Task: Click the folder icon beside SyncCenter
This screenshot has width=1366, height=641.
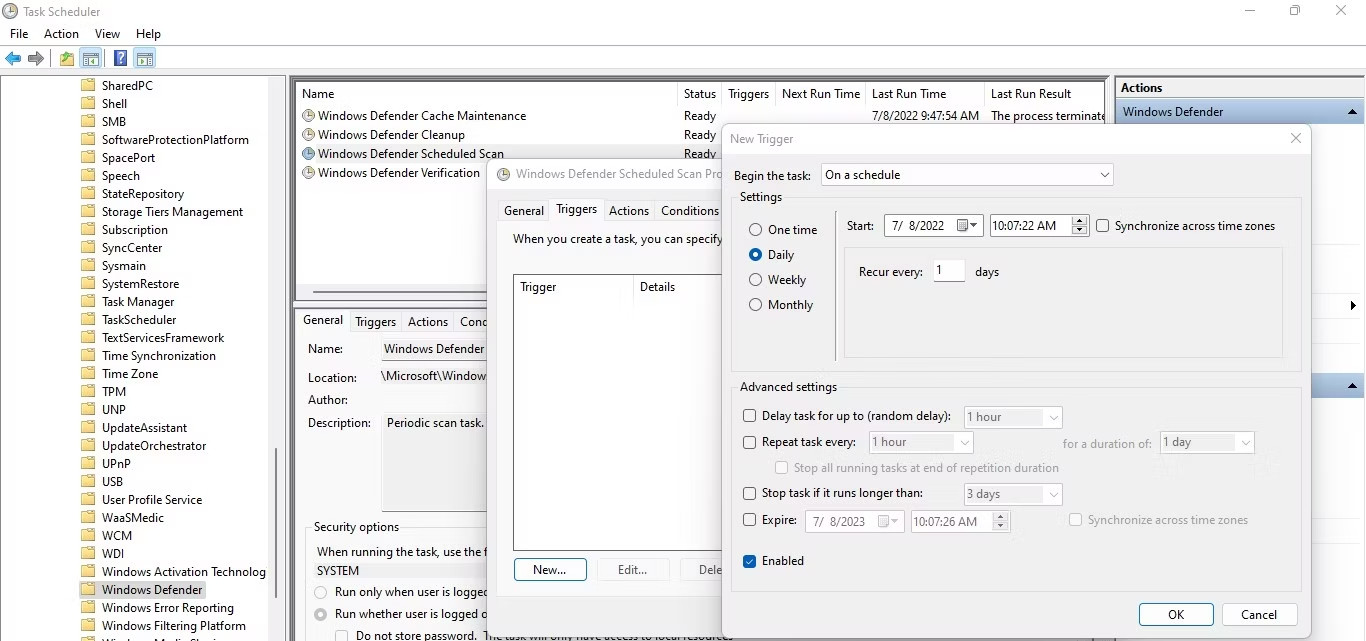Action: coord(88,248)
